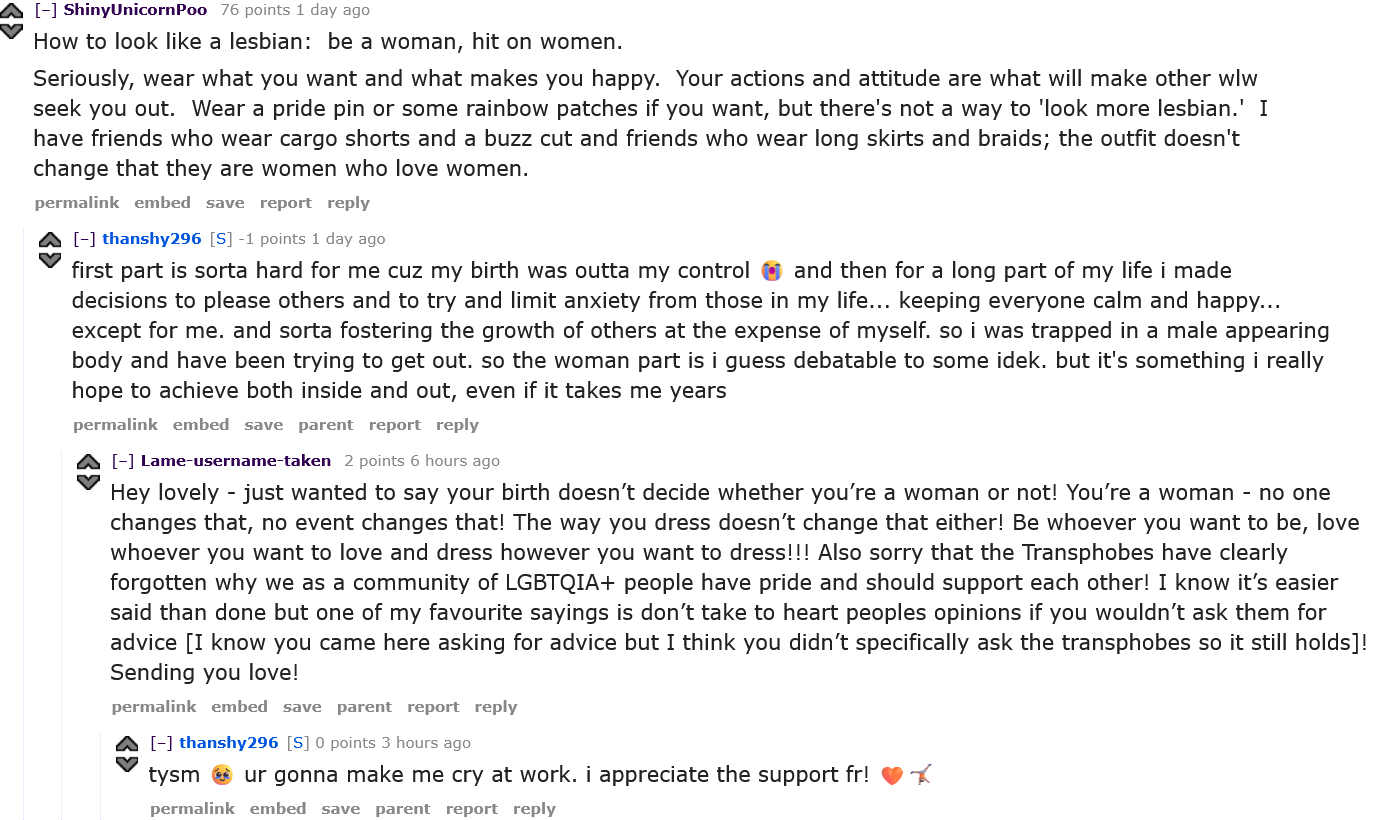This screenshot has height=820, width=1390.
Task: Collapse thanshy296's tysm reply
Action: tap(162, 743)
